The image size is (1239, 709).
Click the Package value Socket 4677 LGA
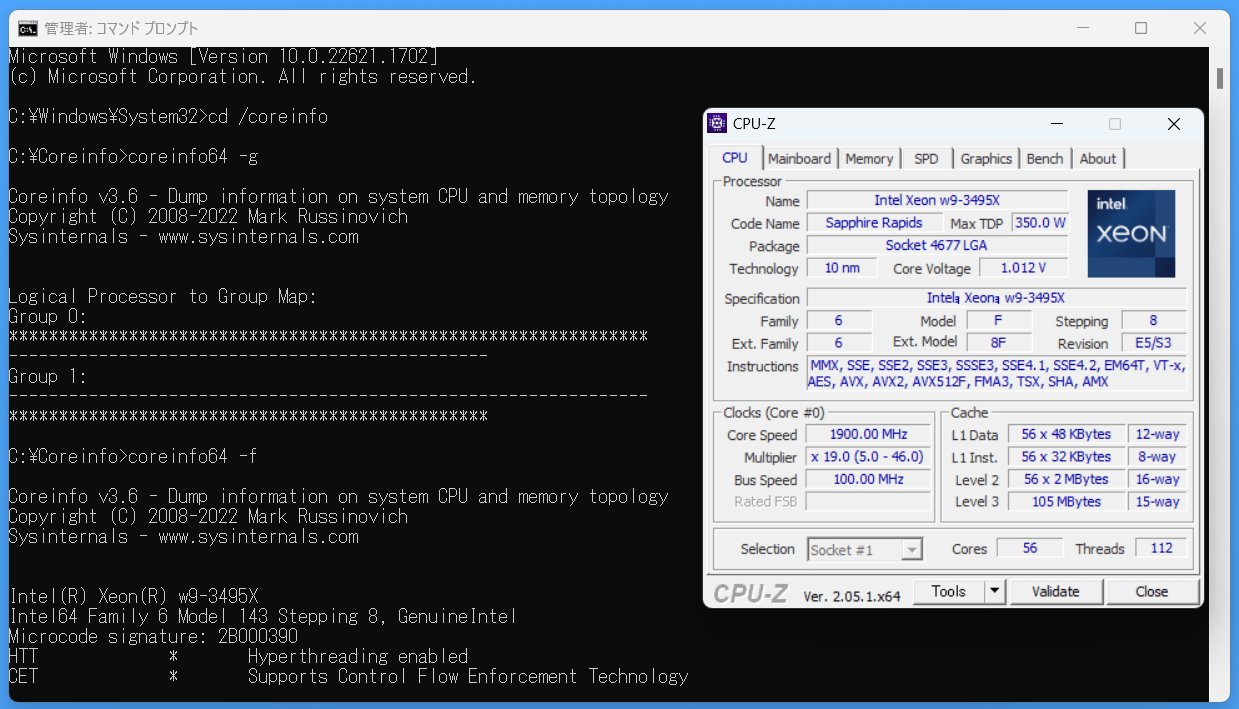tap(937, 245)
